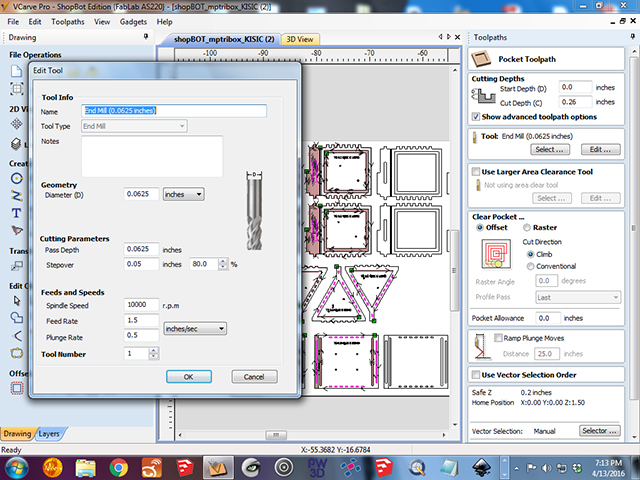Click the Offset Vectors icon
640x480 pixels.
(17, 388)
